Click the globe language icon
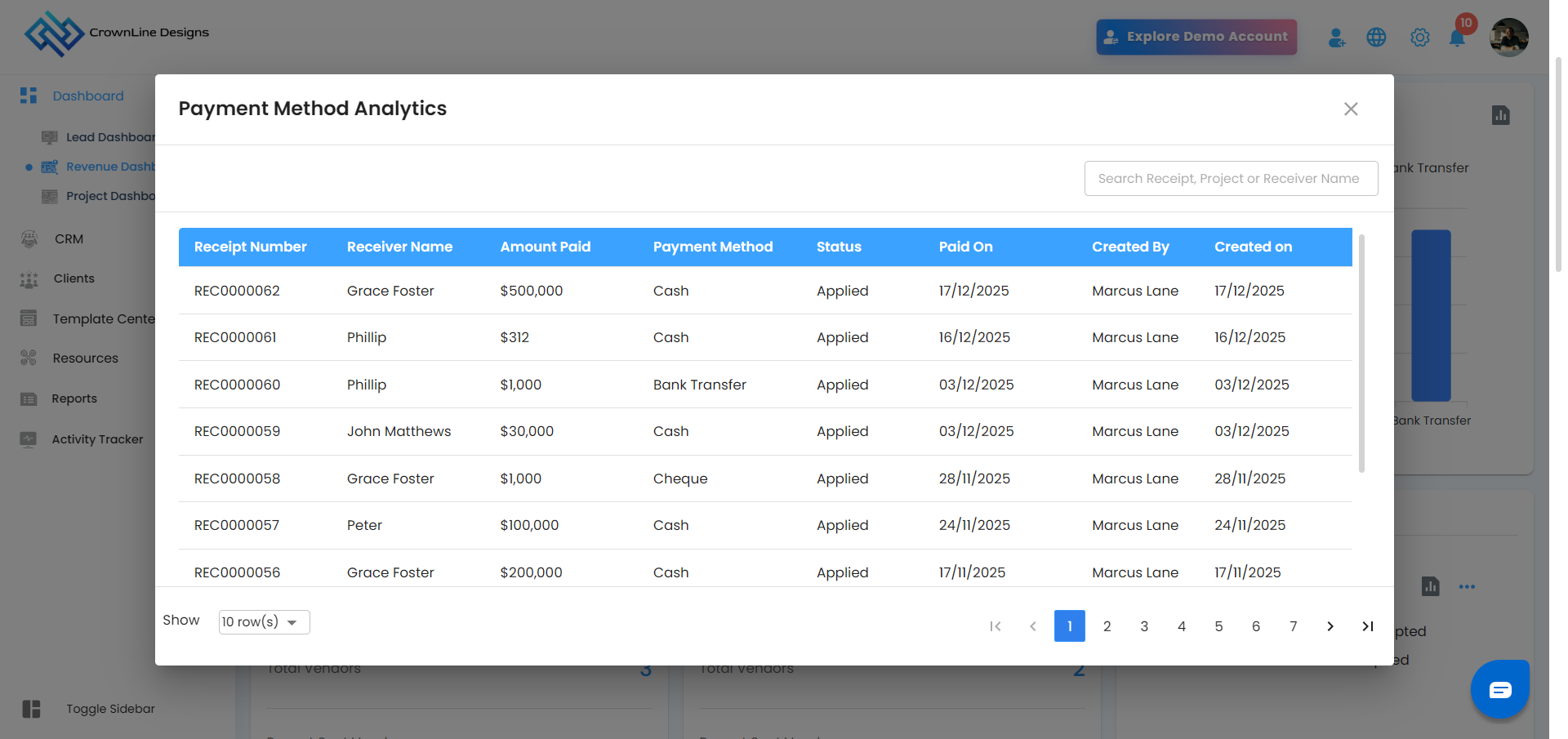 point(1376,38)
